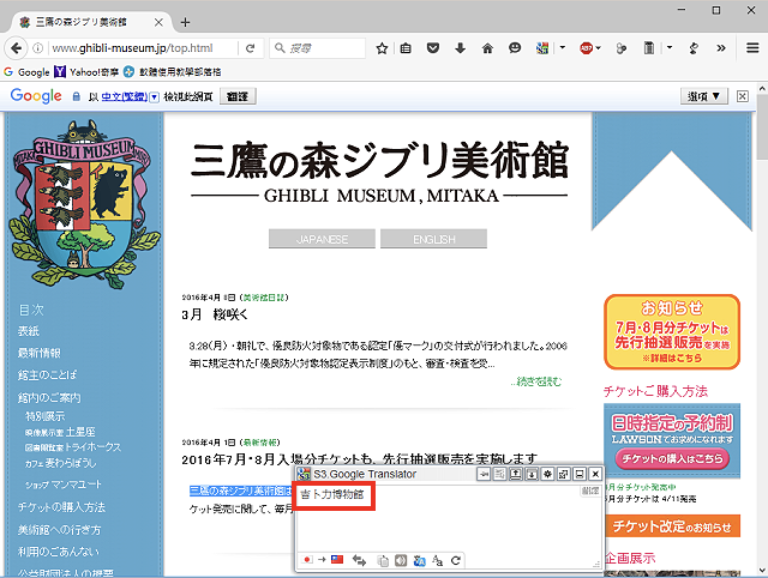
Task: Open the お知らせ ticket lottery banner
Action: (672, 332)
